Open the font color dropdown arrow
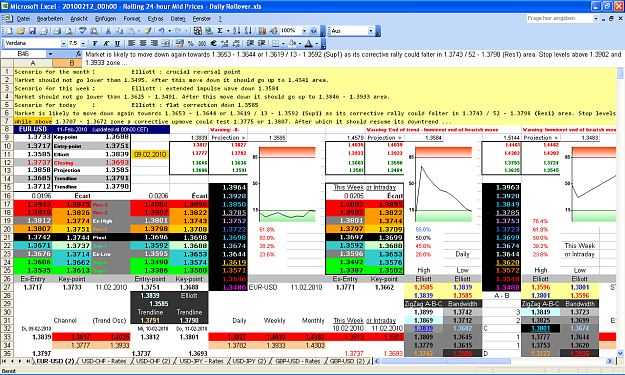The width and height of the screenshot is (625, 375). coord(317,43)
